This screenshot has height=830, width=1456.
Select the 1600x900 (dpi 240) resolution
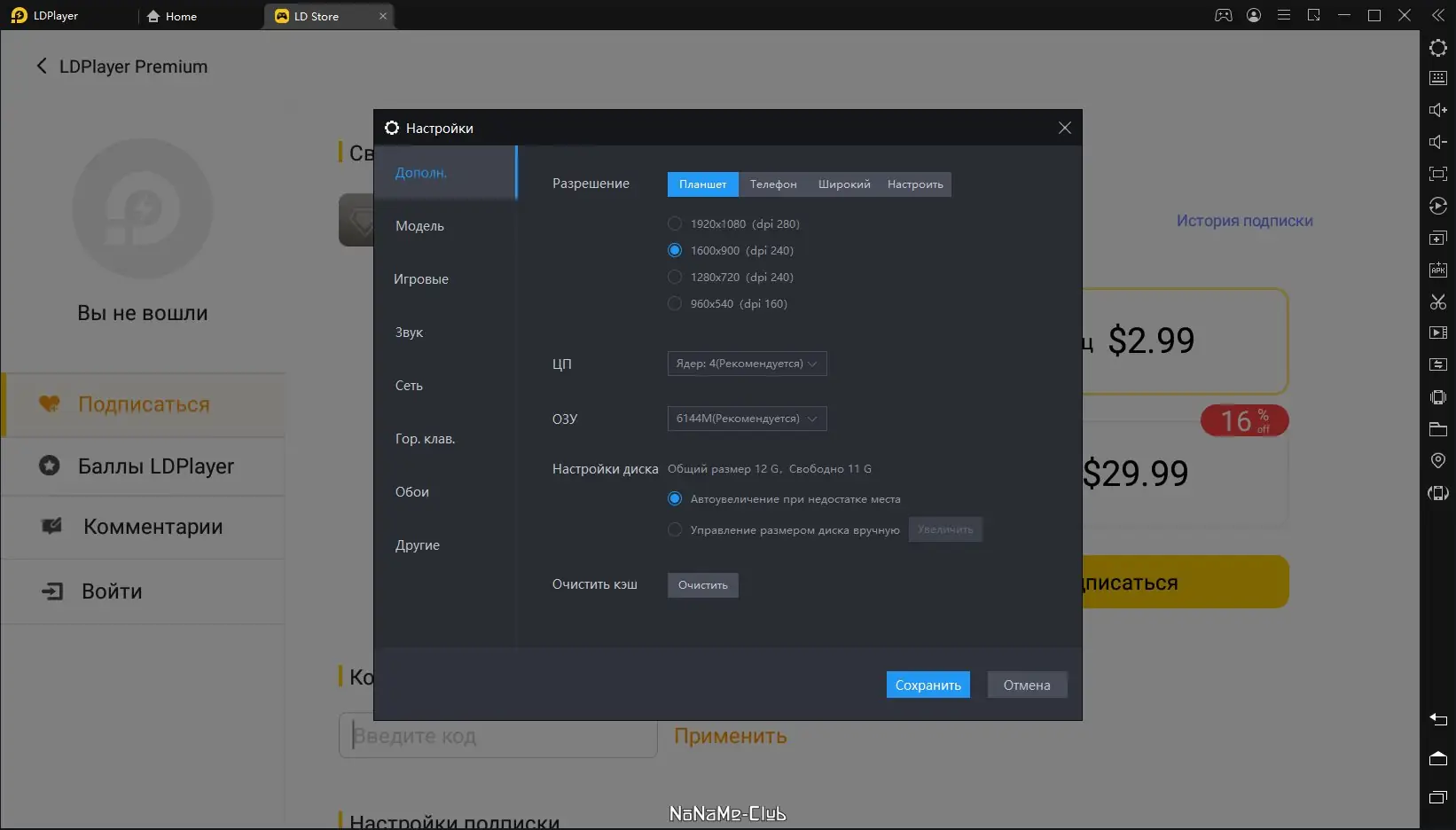675,250
